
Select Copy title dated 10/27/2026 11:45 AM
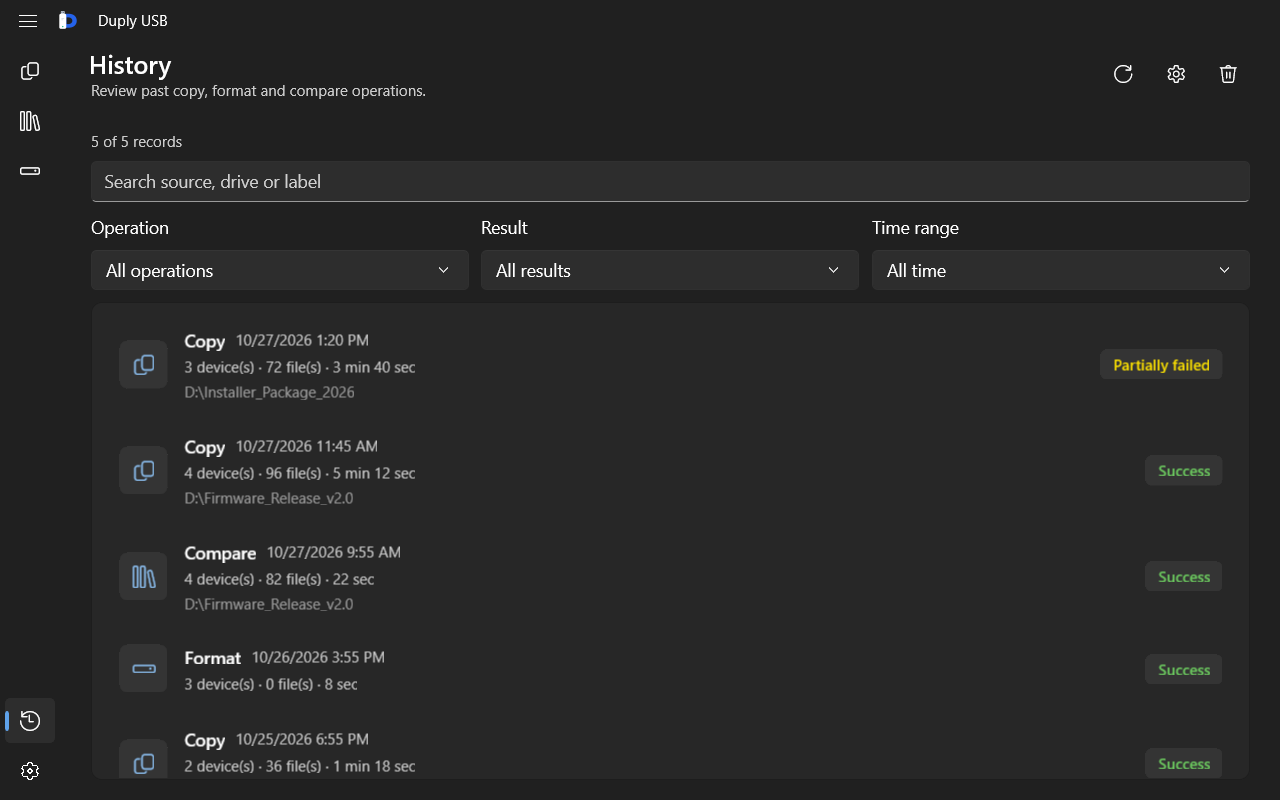[205, 447]
